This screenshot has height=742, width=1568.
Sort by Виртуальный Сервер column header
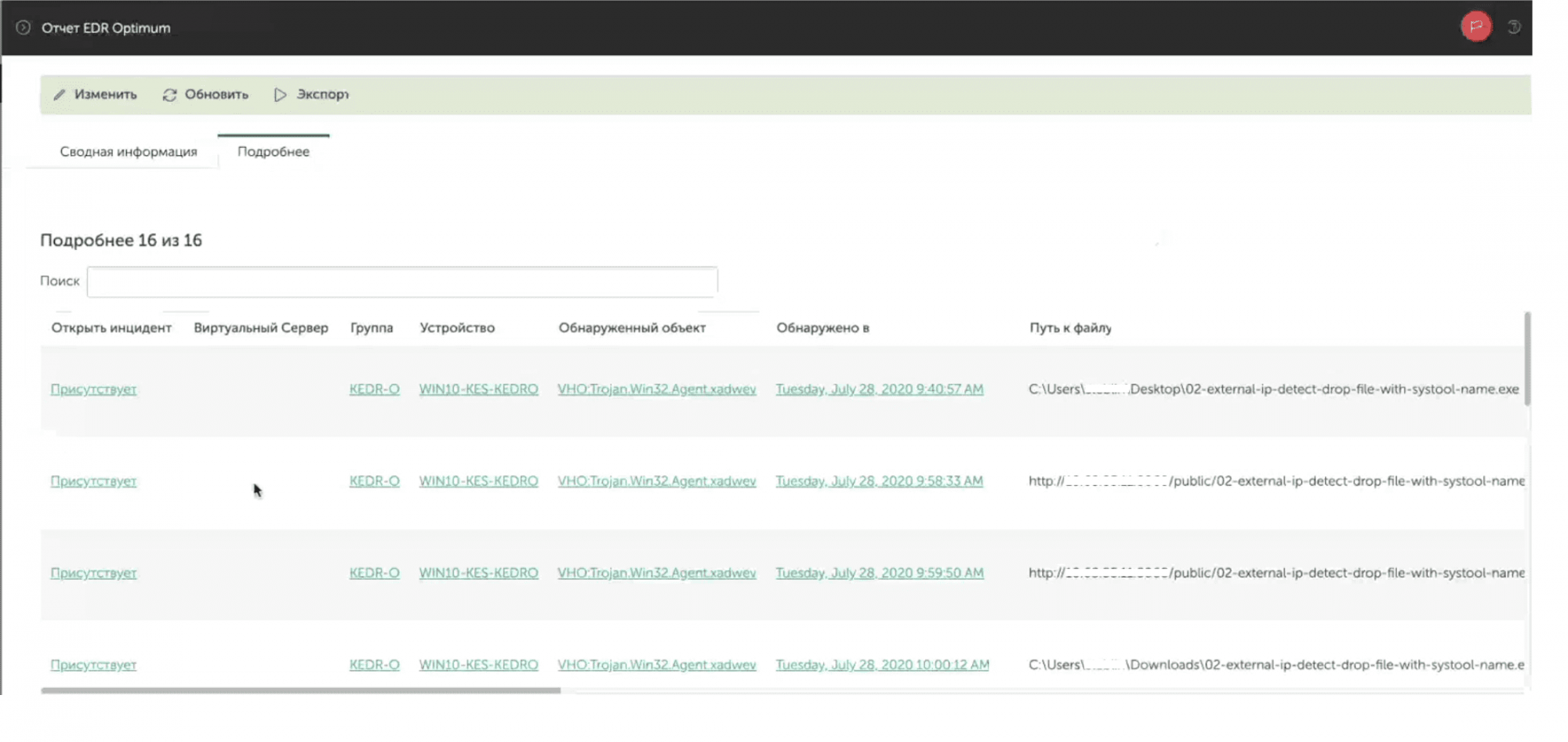point(261,328)
